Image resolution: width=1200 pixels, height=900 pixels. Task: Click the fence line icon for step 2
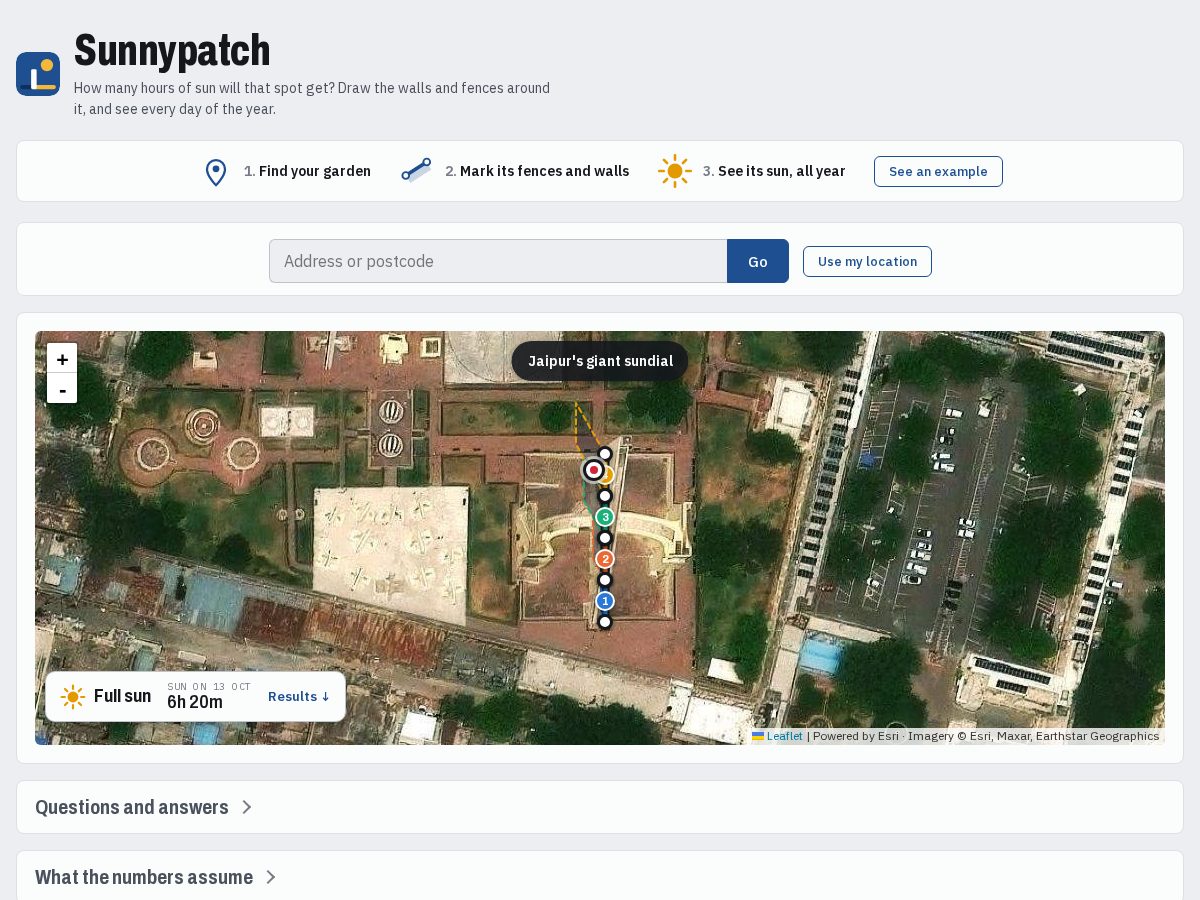pos(416,171)
